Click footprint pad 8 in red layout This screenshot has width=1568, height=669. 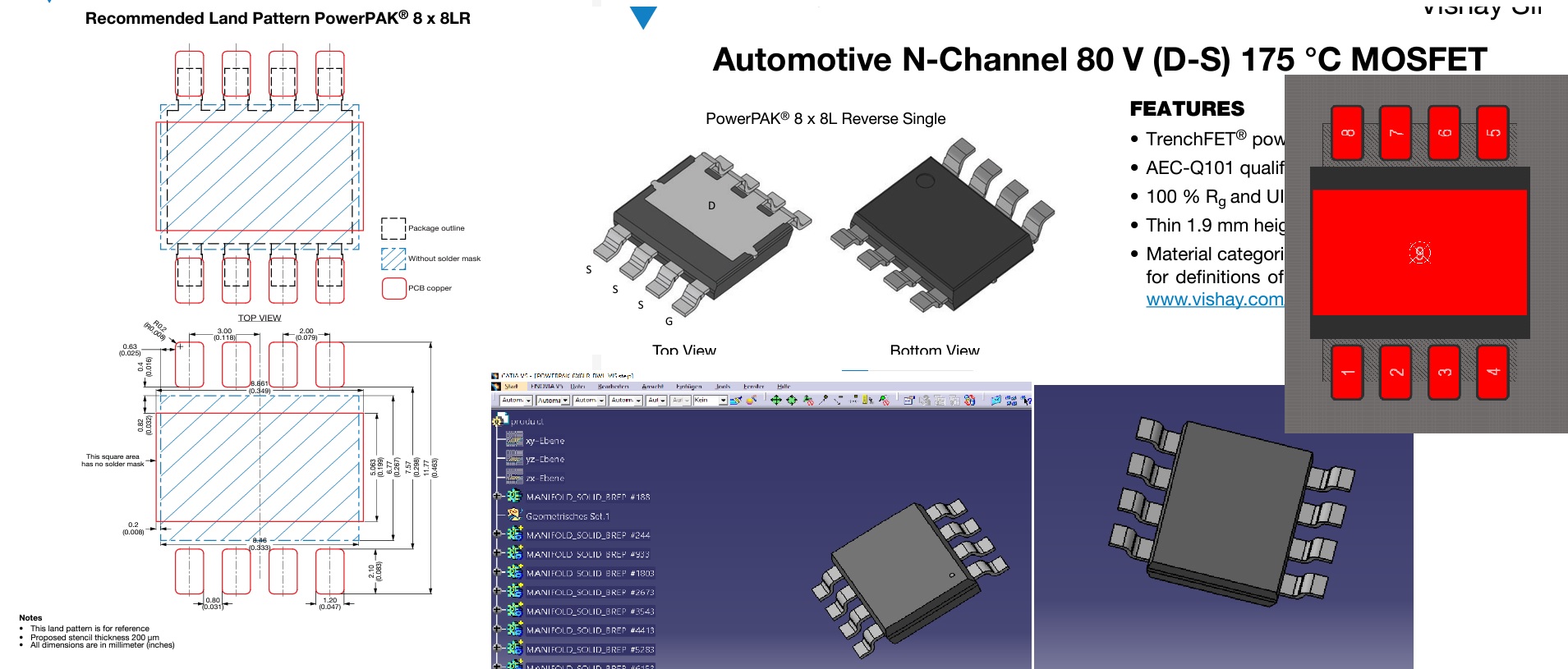coord(1347,132)
